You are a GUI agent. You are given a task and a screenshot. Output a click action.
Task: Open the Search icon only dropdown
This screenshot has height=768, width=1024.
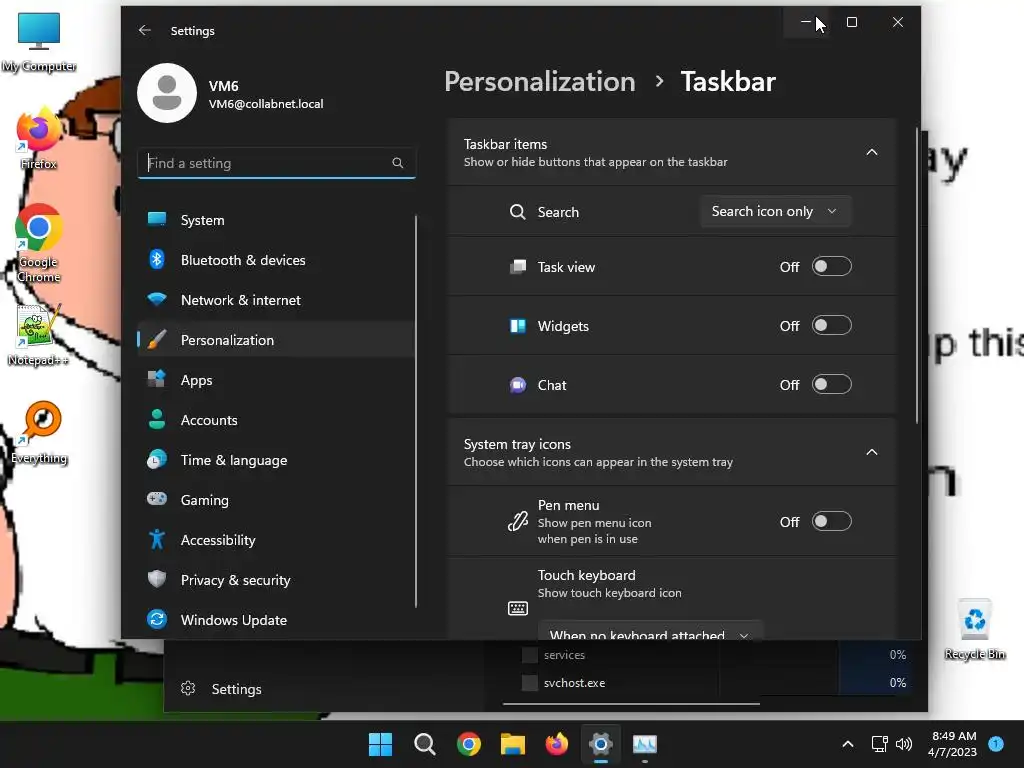[775, 212]
